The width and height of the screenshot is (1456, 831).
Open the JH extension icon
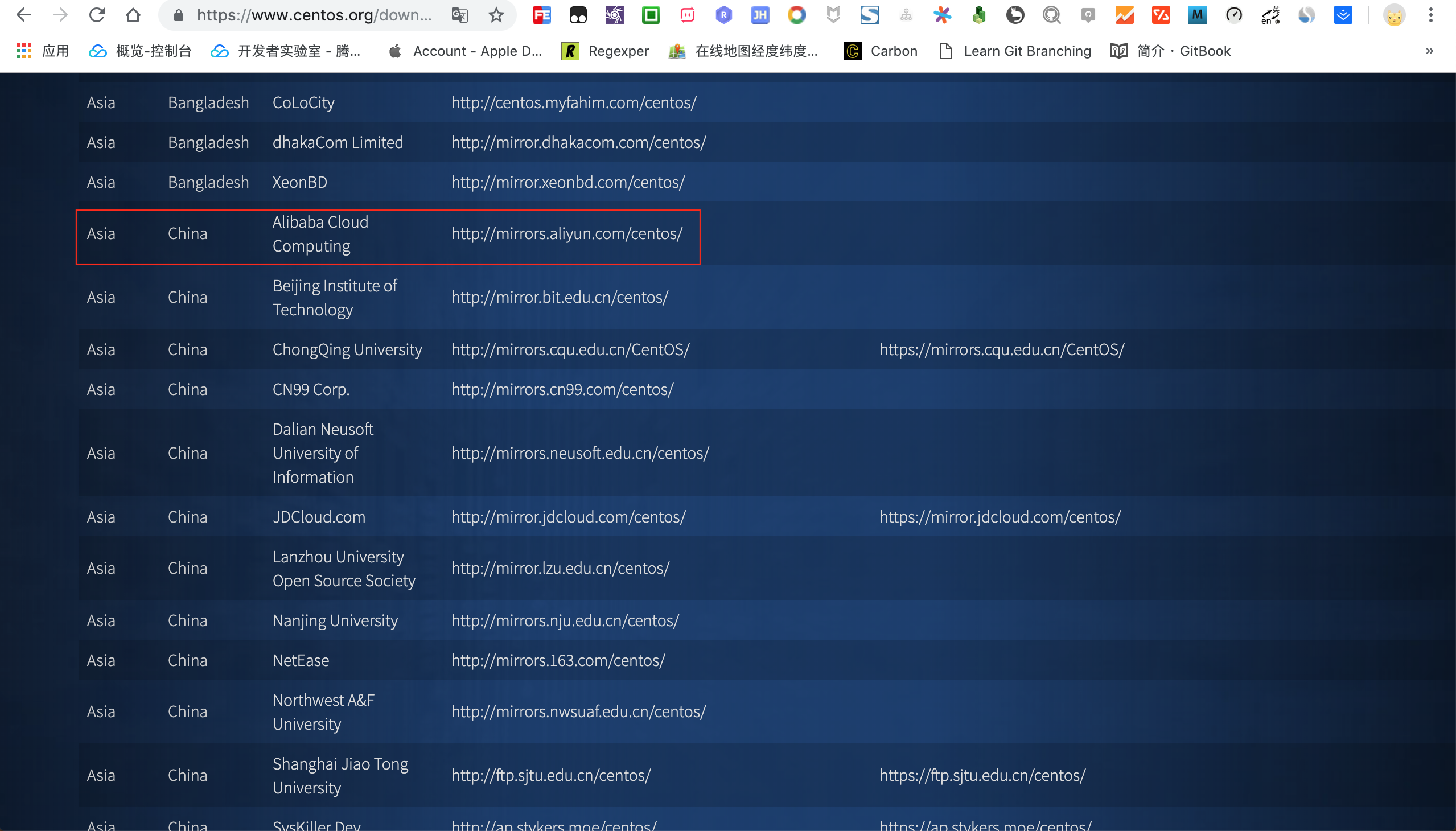coord(760,15)
